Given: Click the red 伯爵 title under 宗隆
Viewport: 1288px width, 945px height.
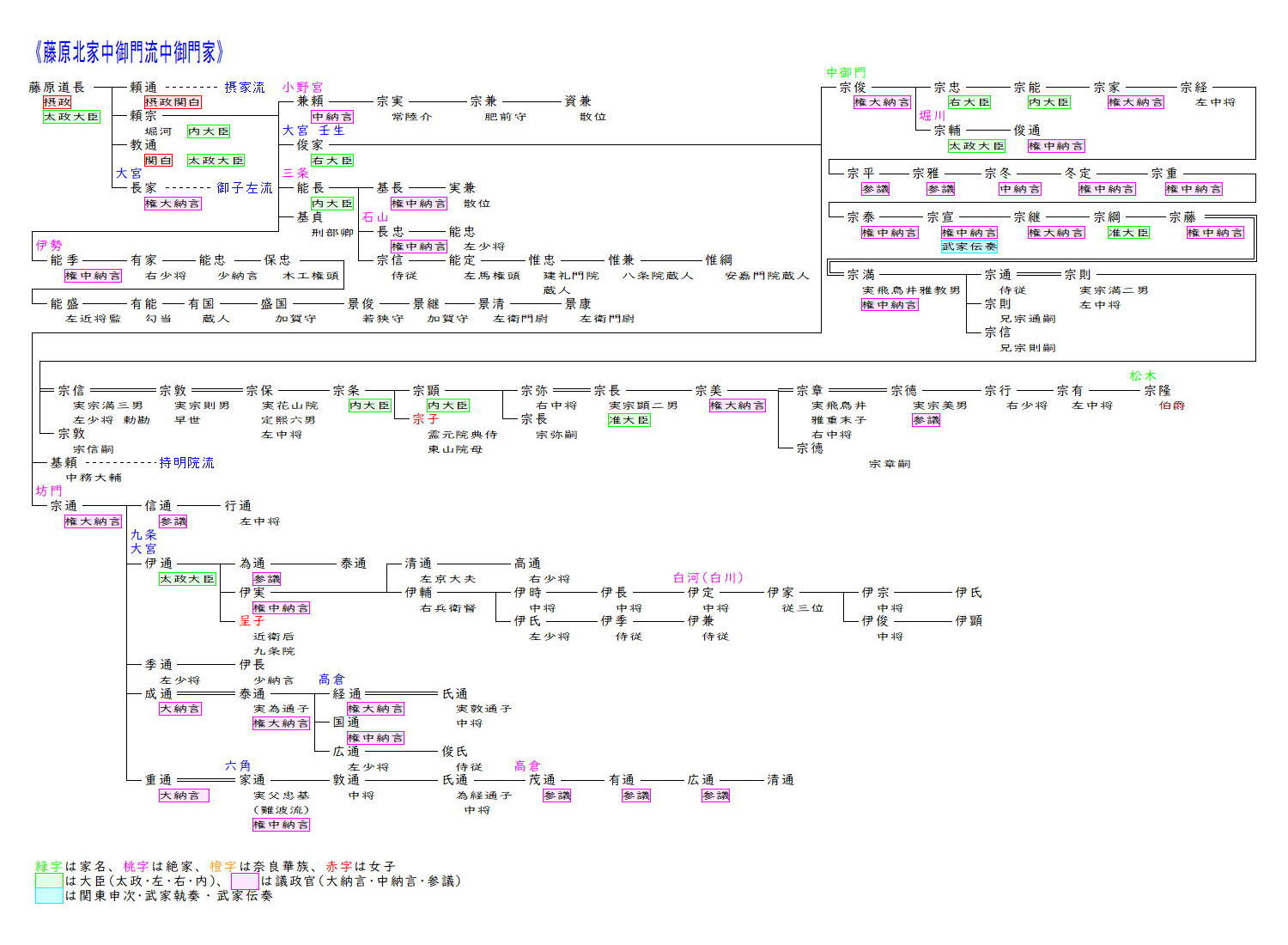Looking at the screenshot, I should point(1171,405).
